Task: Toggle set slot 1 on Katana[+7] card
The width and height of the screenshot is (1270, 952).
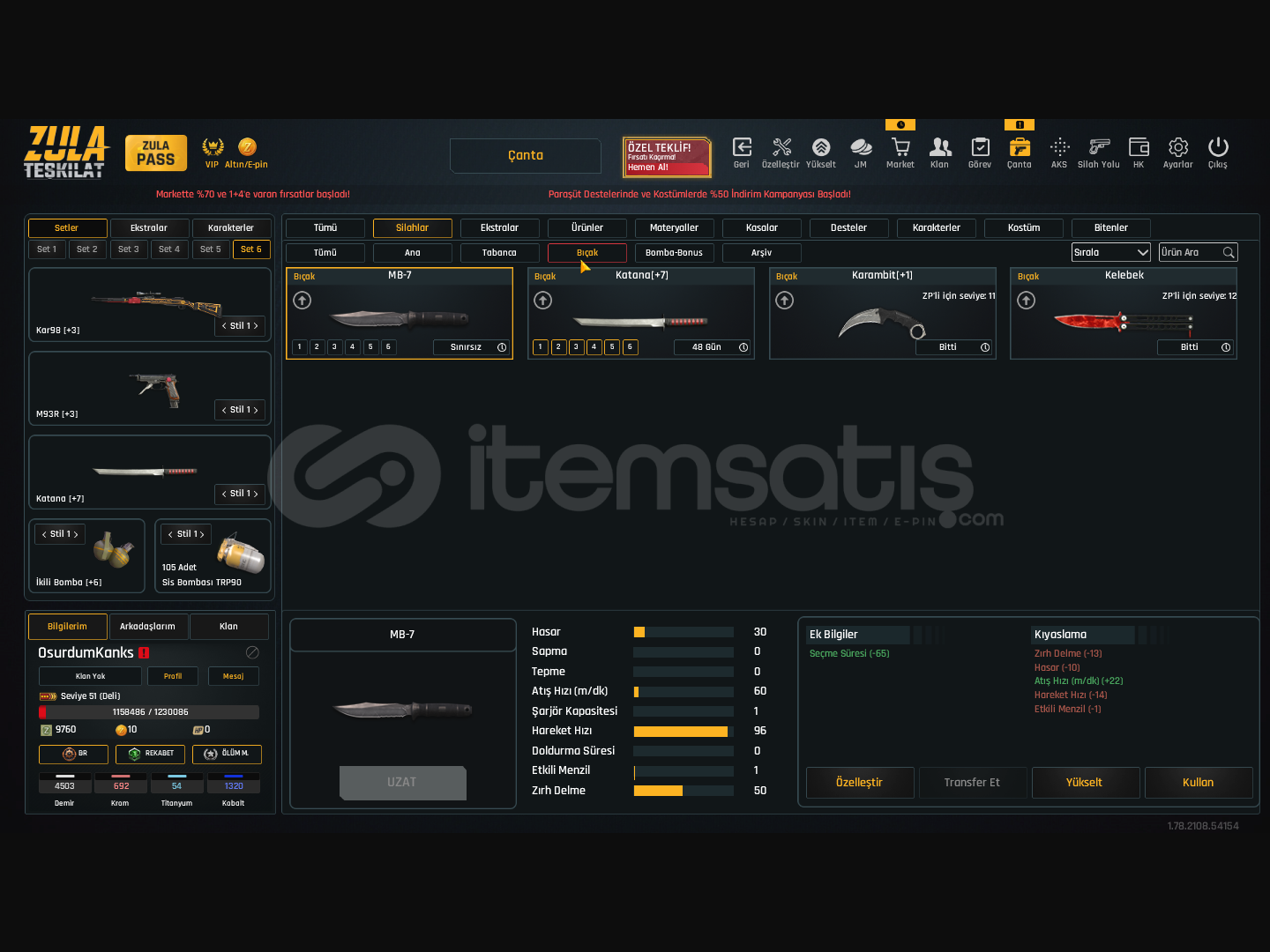Action: coord(541,347)
